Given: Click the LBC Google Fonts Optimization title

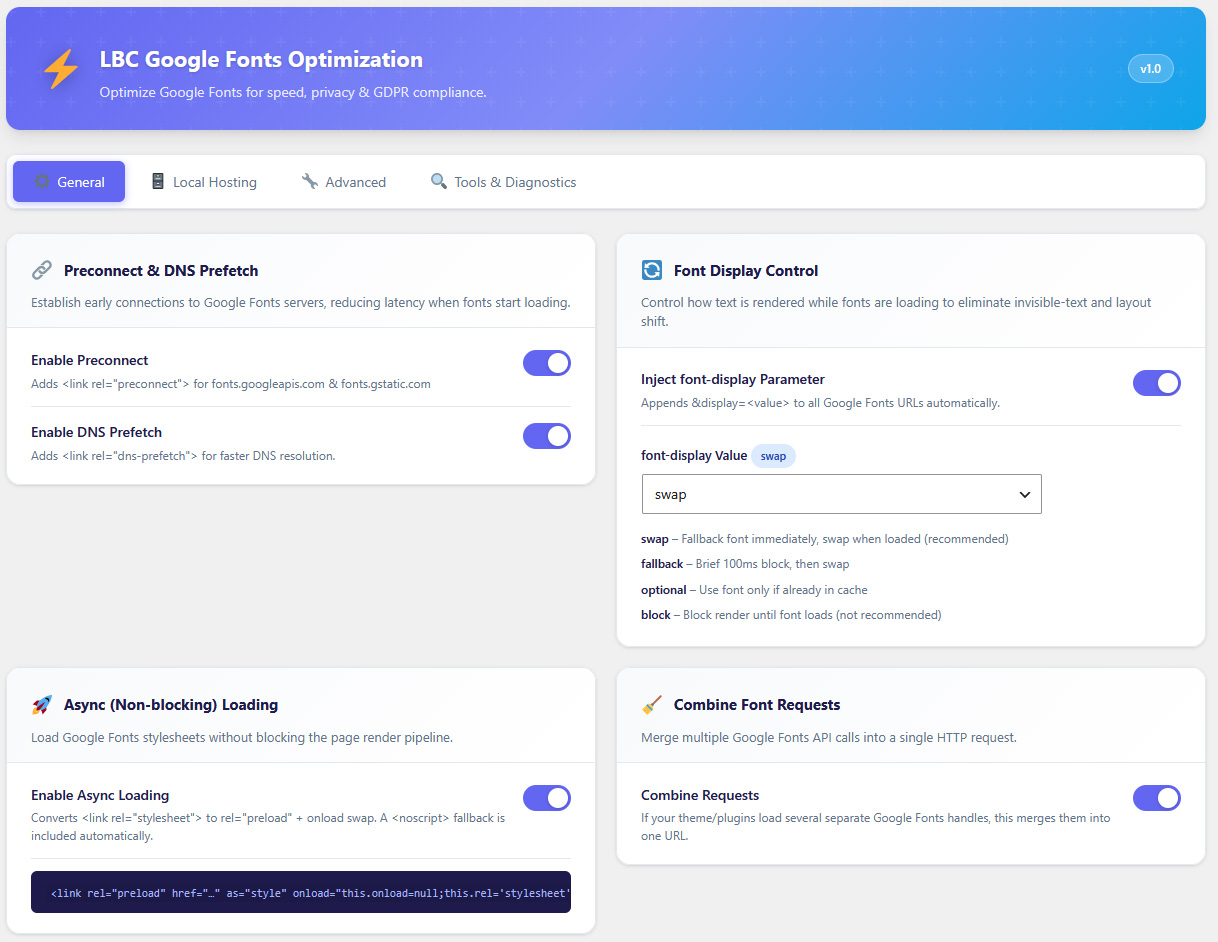Looking at the screenshot, I should (x=261, y=59).
